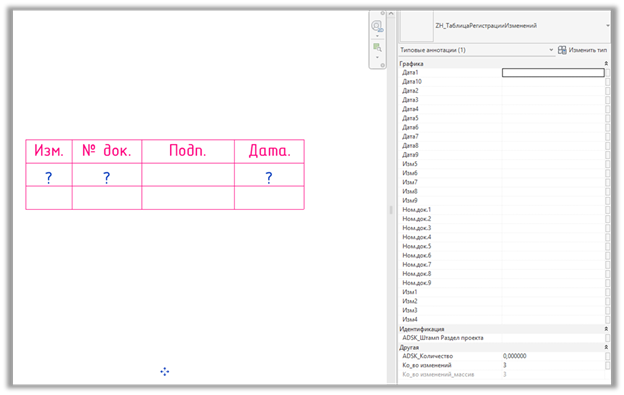
Task: Click associate box for ADSK_Штамп Раздел проекта
Action: point(607,338)
